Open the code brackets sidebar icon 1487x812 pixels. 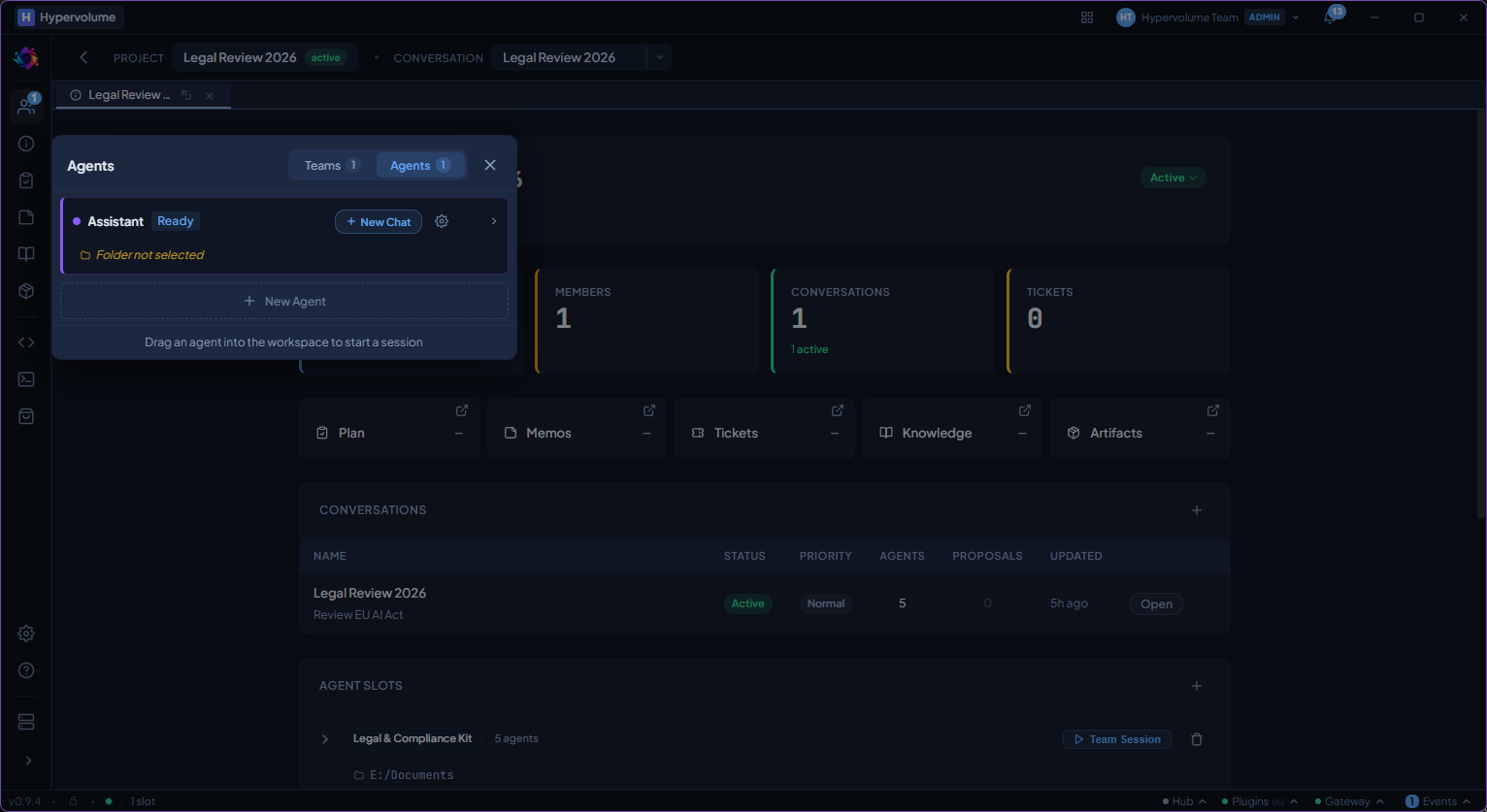[x=26, y=342]
